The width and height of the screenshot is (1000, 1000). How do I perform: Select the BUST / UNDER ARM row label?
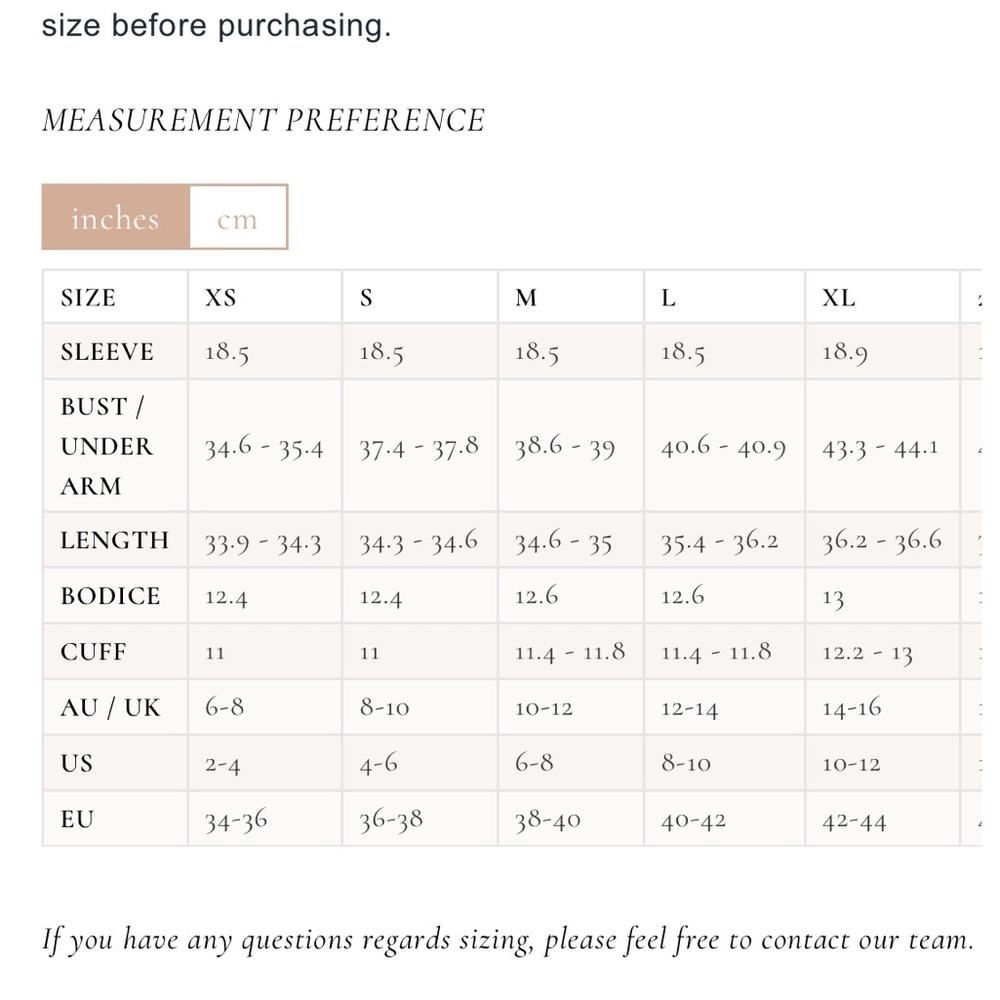(107, 446)
